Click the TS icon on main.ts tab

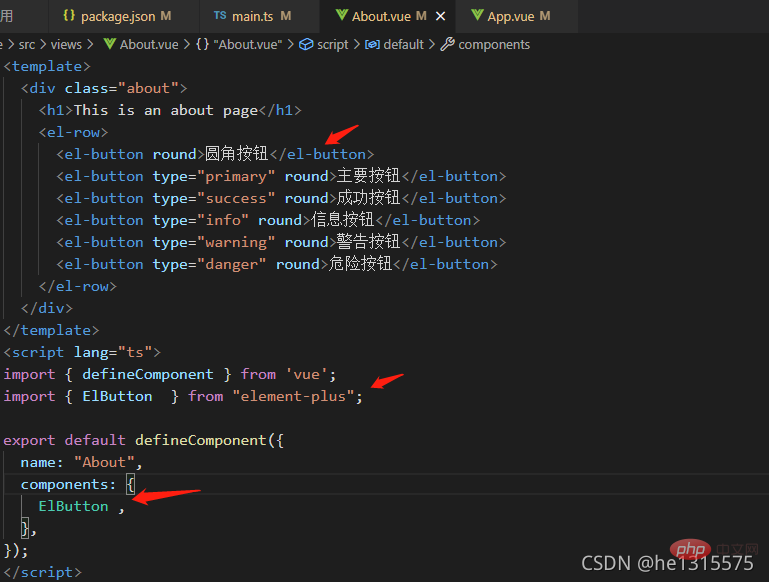pos(220,16)
